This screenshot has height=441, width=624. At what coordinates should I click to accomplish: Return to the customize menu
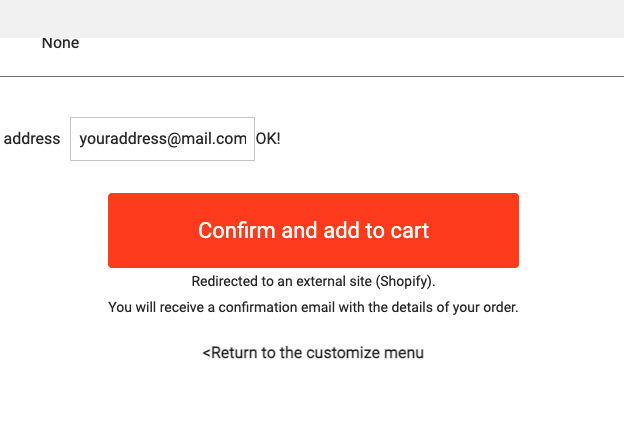click(313, 353)
